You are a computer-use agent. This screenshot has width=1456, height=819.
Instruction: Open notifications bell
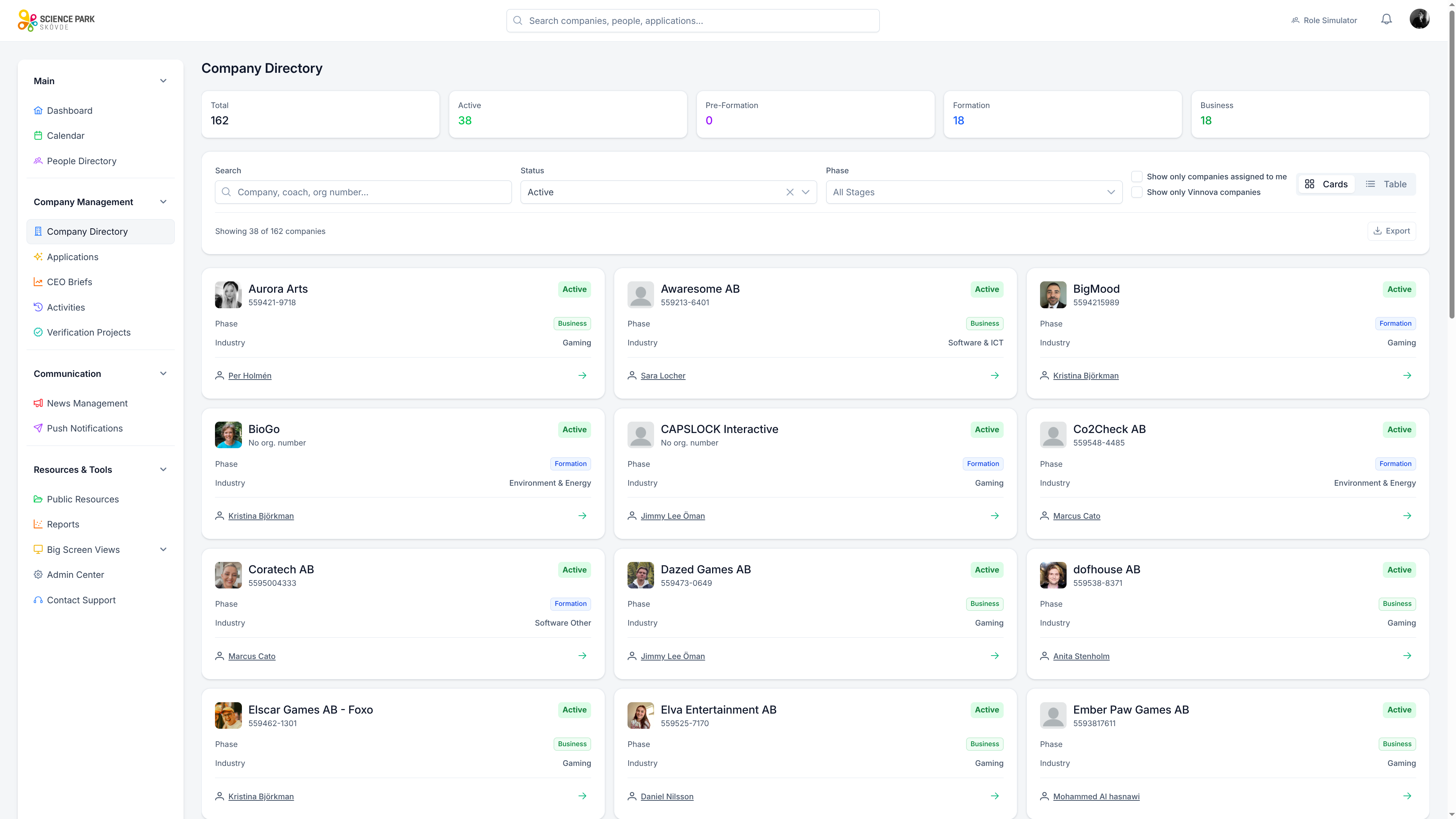[x=1386, y=20]
